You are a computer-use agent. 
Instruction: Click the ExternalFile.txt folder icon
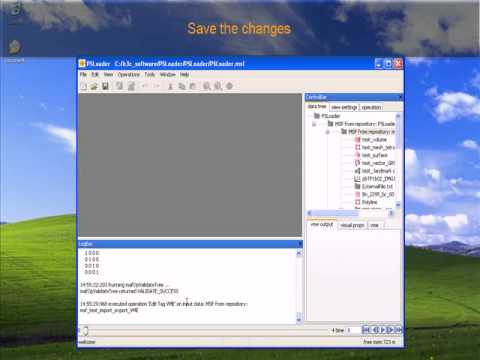click(x=357, y=186)
